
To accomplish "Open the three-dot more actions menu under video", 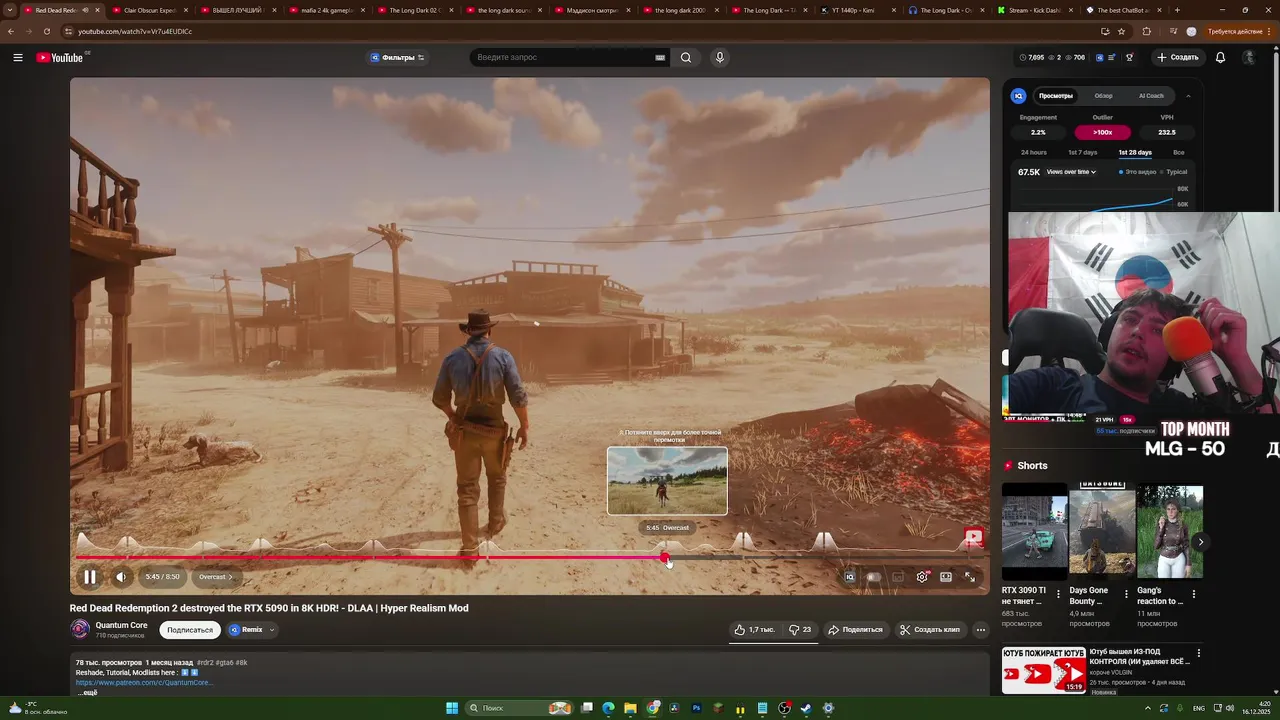I will (x=981, y=630).
